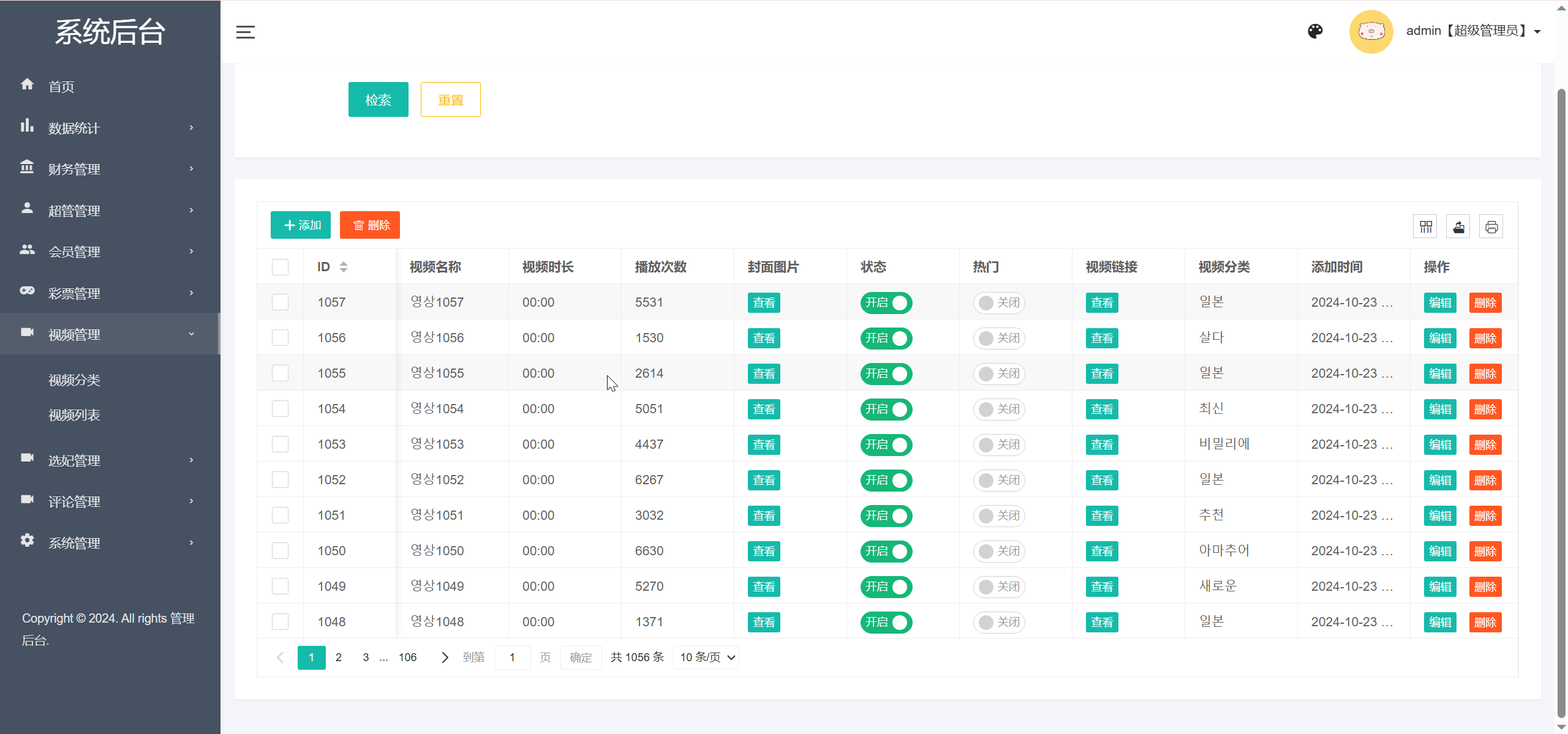Image resolution: width=1568 pixels, height=734 pixels.
Task: Open the 10 条/页 page size dropdown
Action: tap(705, 657)
